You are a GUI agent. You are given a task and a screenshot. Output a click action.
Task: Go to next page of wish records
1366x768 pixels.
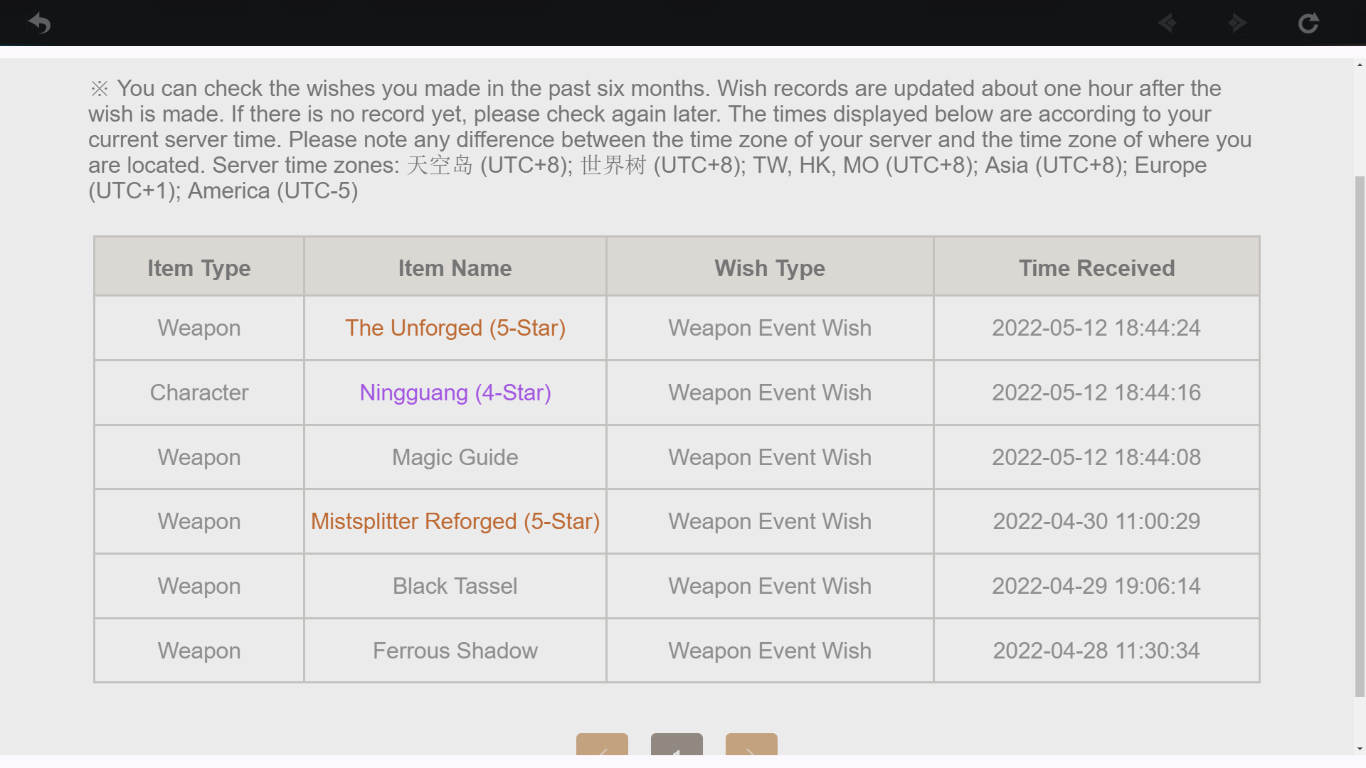click(x=751, y=749)
